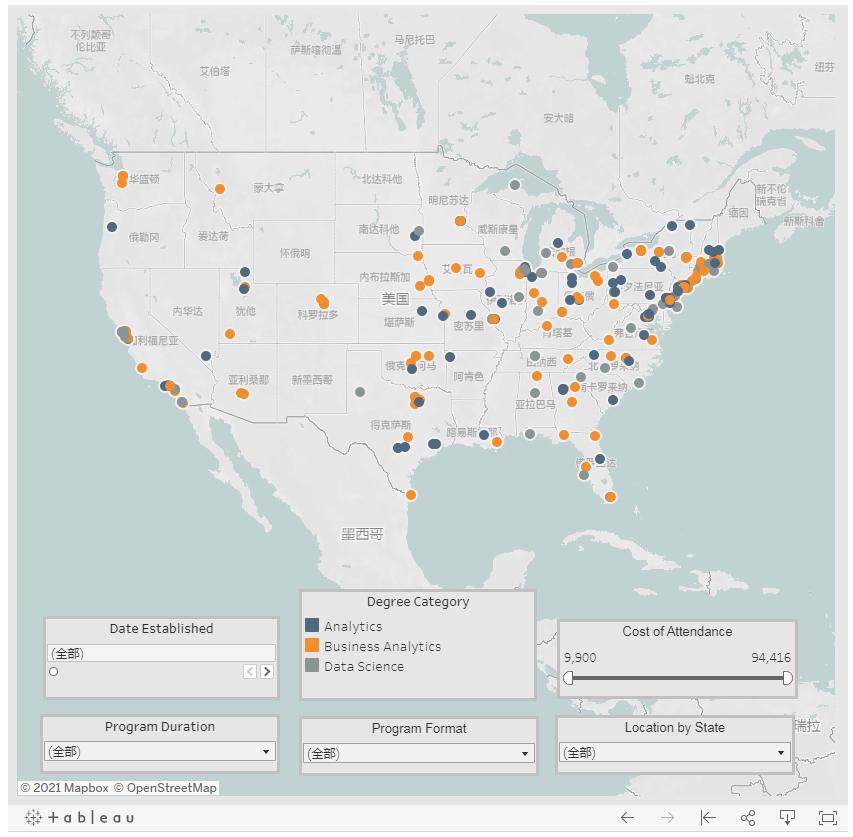Open the Program Duration dropdown
Viewport: 853px width, 837px height.
(x=160, y=752)
